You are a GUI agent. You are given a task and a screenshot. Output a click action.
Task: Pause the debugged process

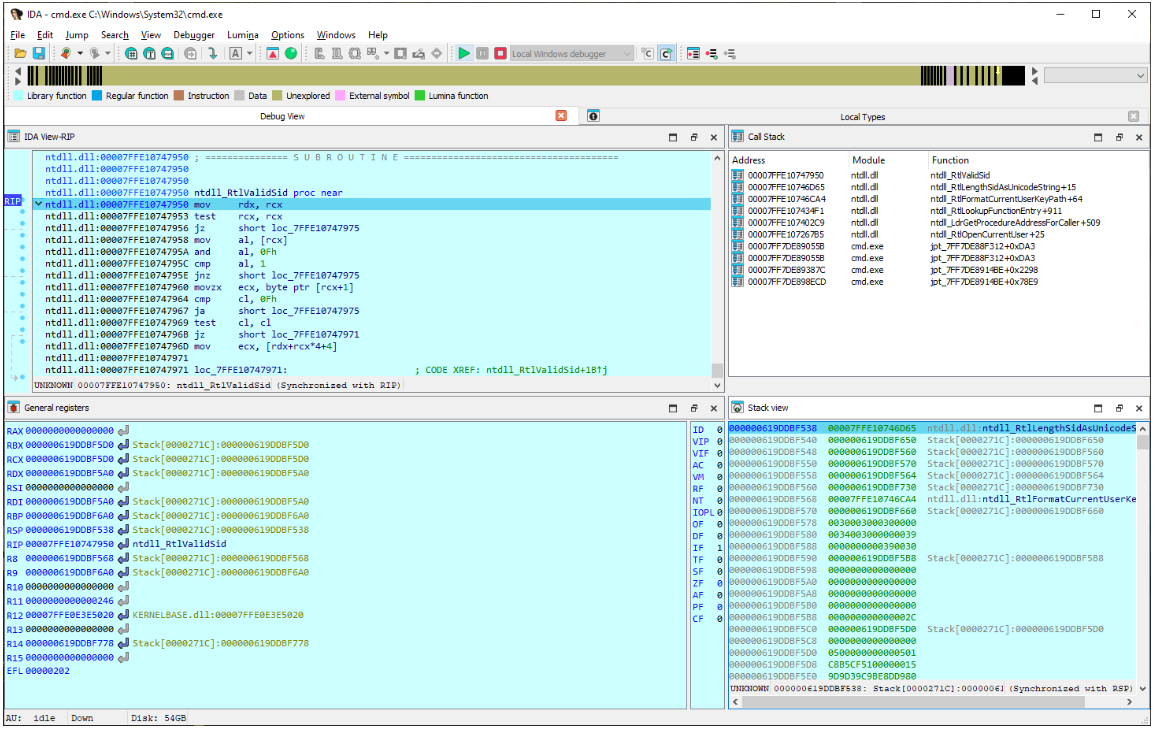[x=482, y=53]
